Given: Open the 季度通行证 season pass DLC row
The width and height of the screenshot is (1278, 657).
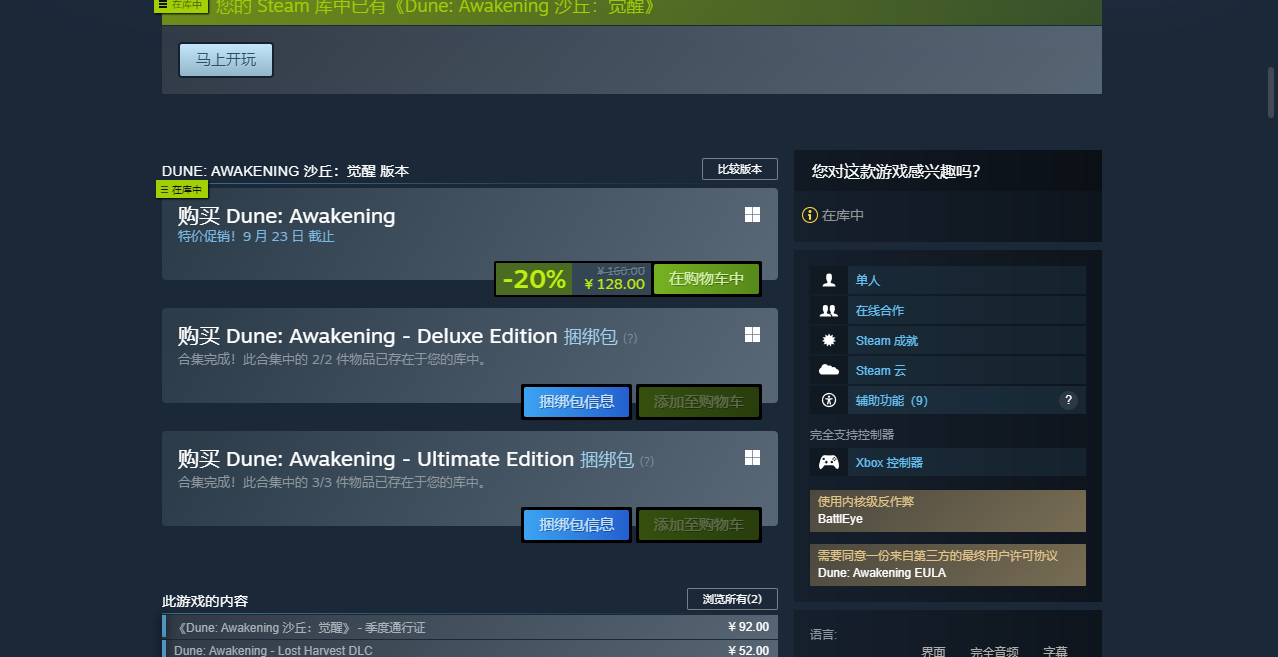Looking at the screenshot, I should [470, 627].
